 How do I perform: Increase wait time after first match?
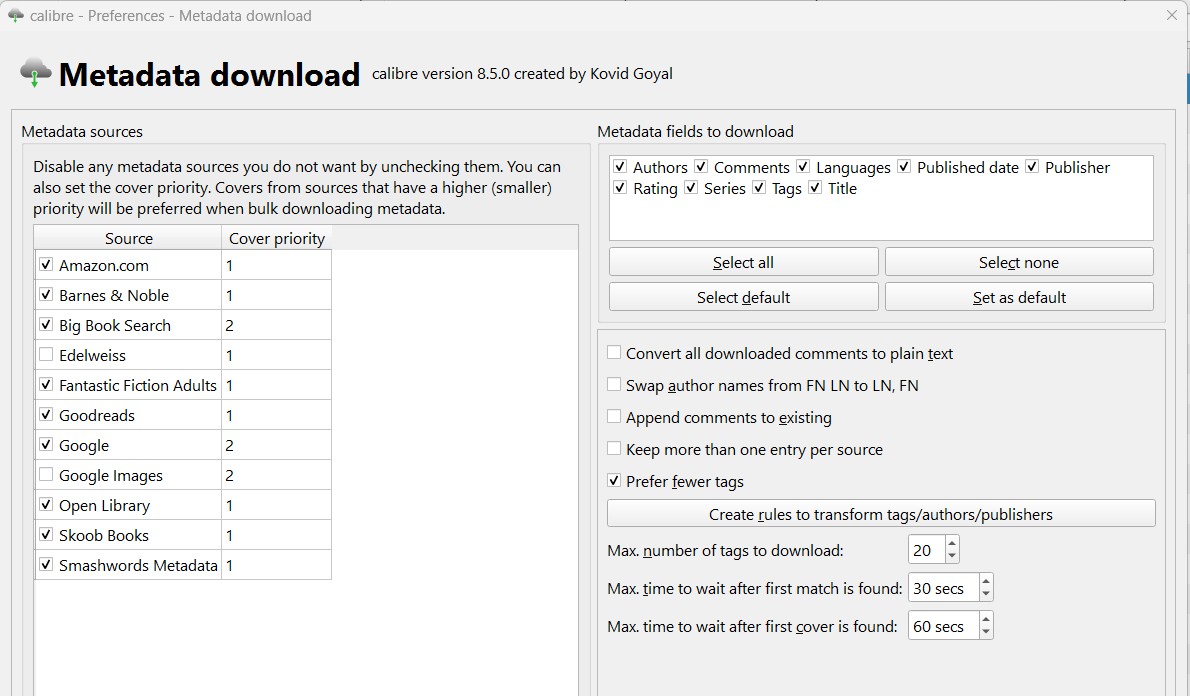986,581
